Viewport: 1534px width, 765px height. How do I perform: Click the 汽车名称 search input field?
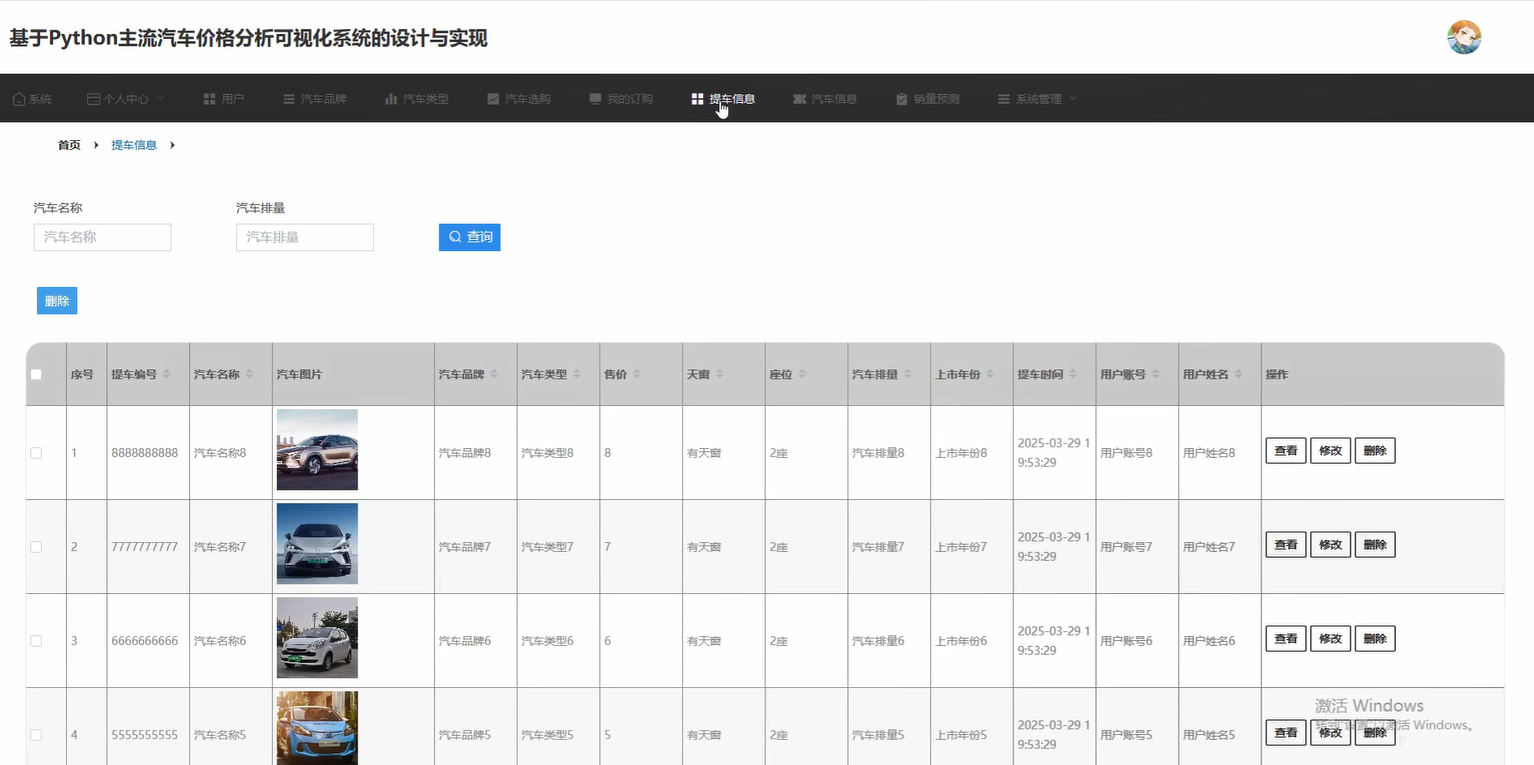pos(103,237)
